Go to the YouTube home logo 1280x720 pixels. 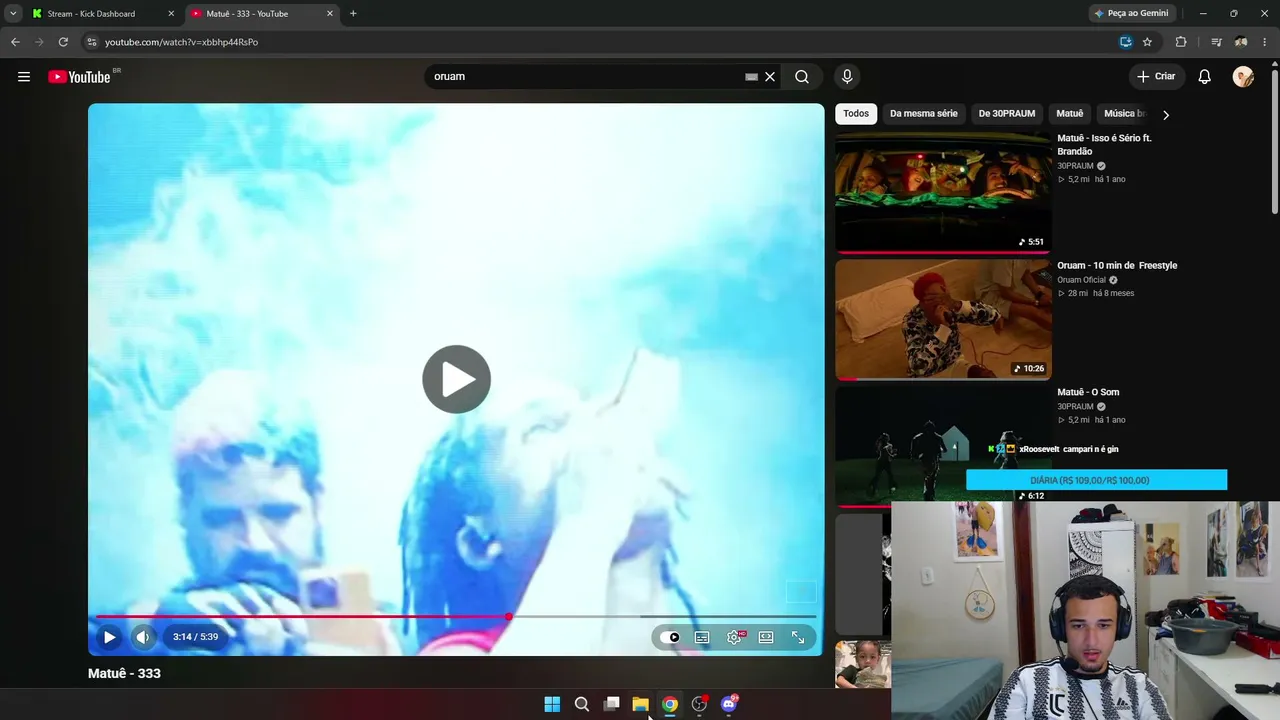tap(79, 77)
